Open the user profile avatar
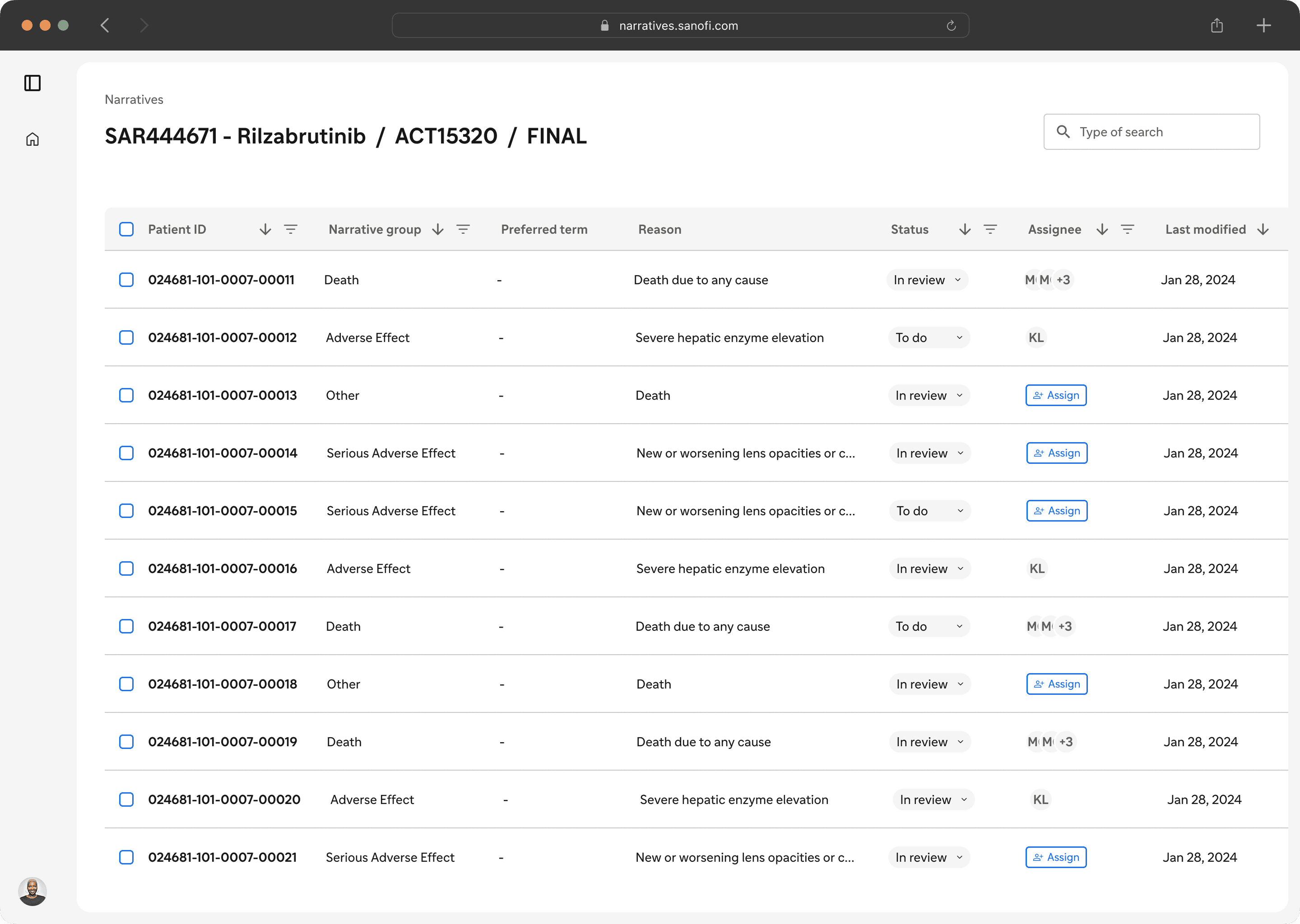The image size is (1300, 924). point(32,891)
